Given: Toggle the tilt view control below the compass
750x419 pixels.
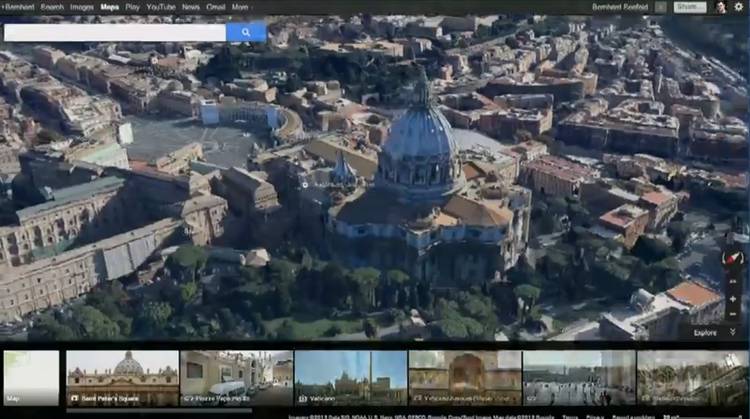Looking at the screenshot, I should 732,282.
